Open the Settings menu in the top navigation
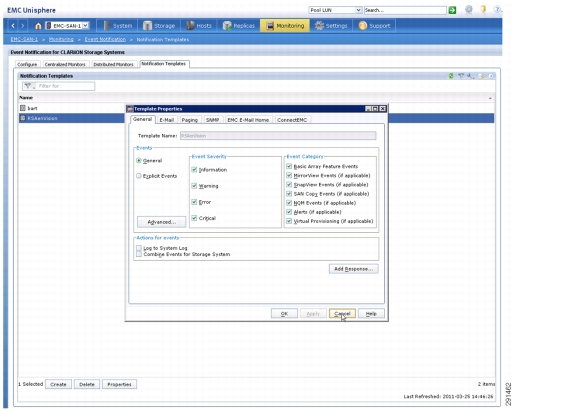Screen dimensions: 576x412 click(331, 26)
